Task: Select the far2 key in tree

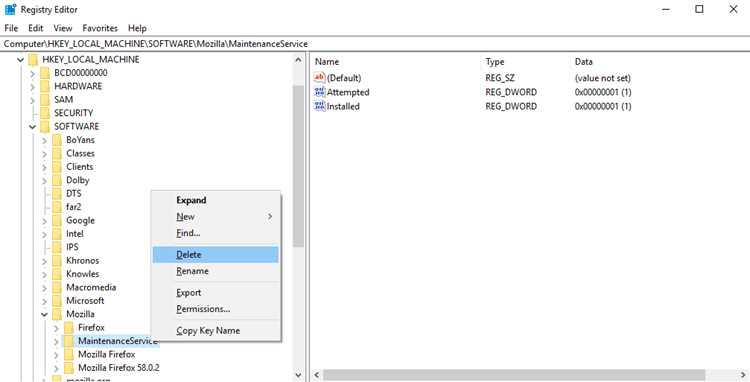Action: tap(74, 207)
